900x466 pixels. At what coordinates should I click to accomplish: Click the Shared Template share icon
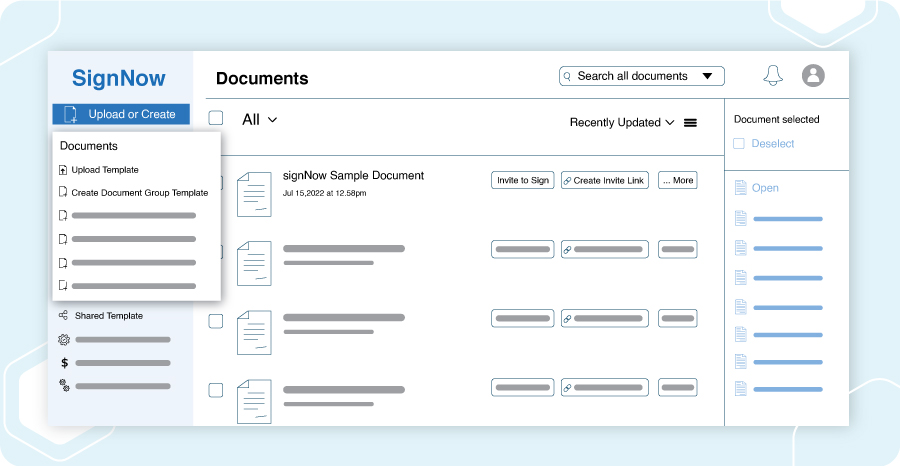[63, 316]
